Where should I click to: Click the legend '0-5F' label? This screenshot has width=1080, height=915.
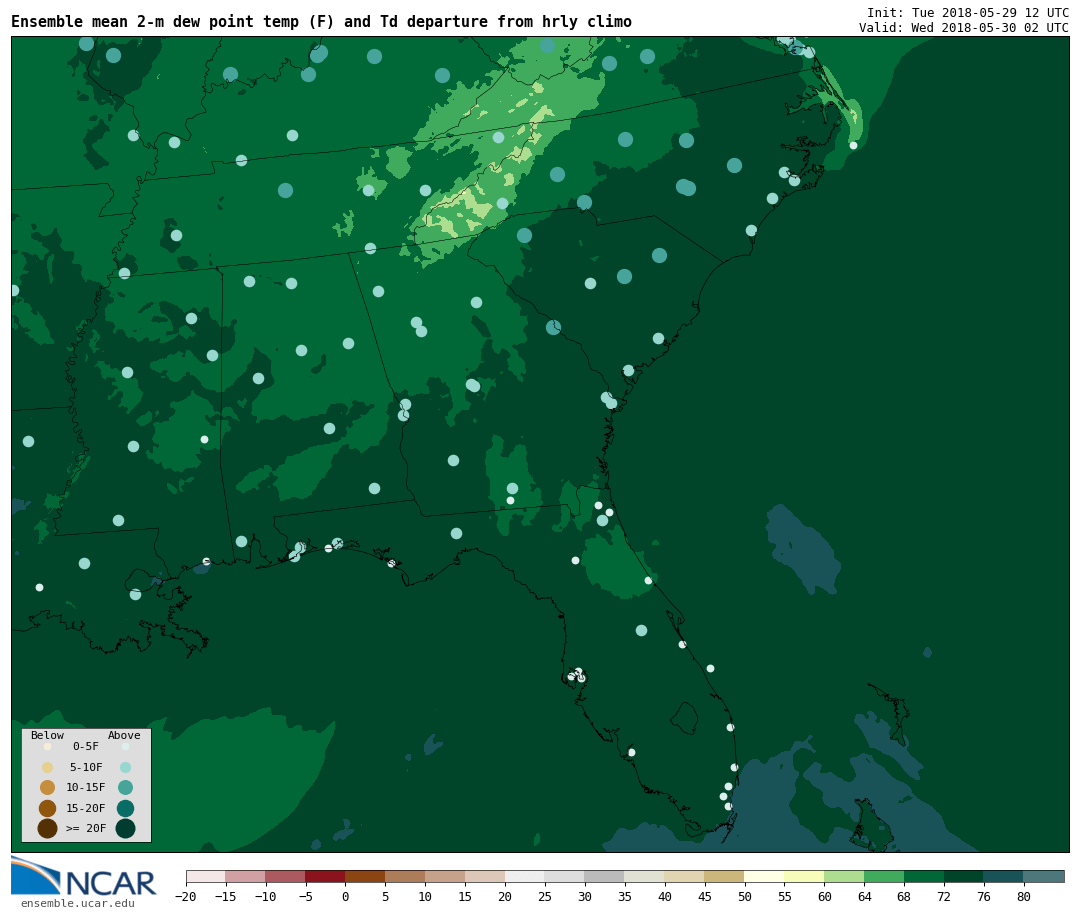click(85, 746)
